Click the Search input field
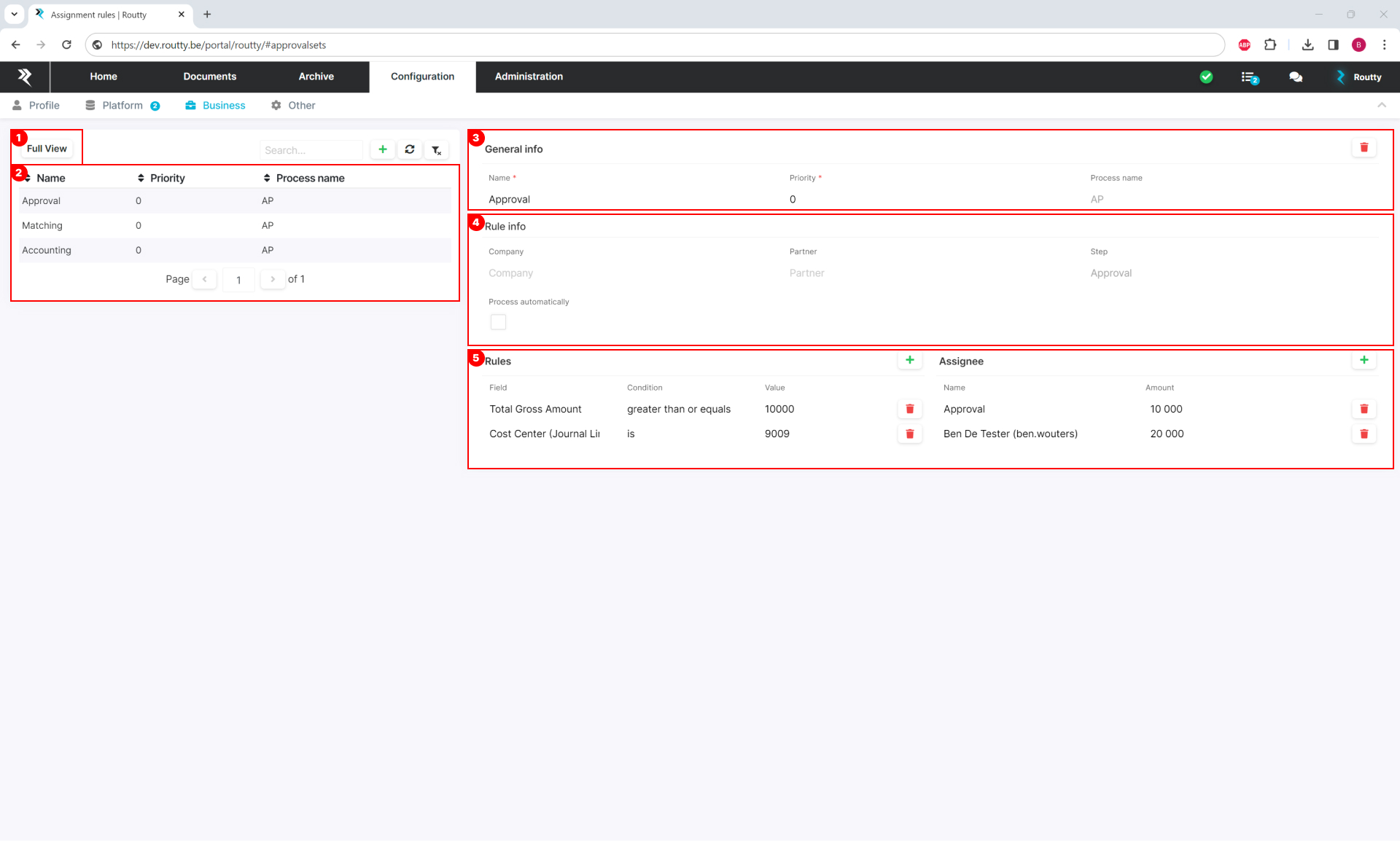The image size is (1400, 841). click(x=311, y=150)
